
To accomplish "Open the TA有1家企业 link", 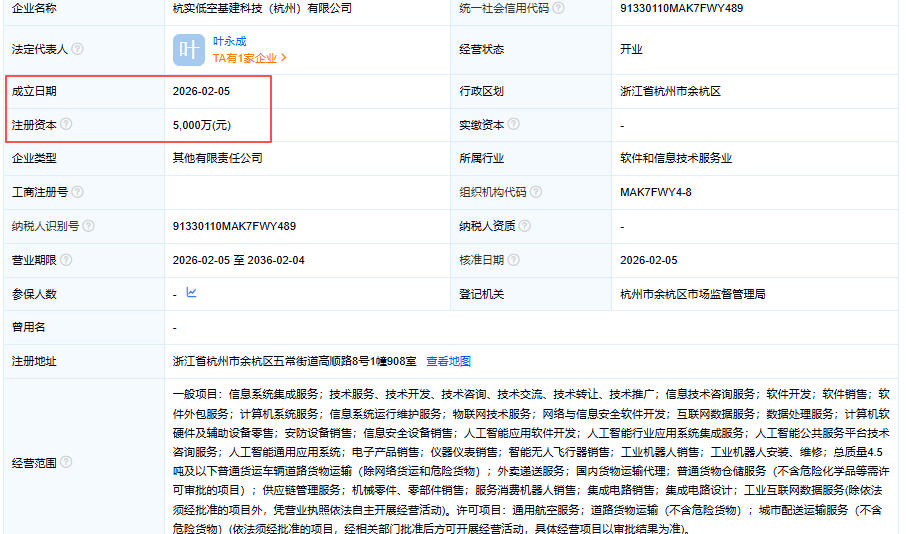I will point(250,58).
